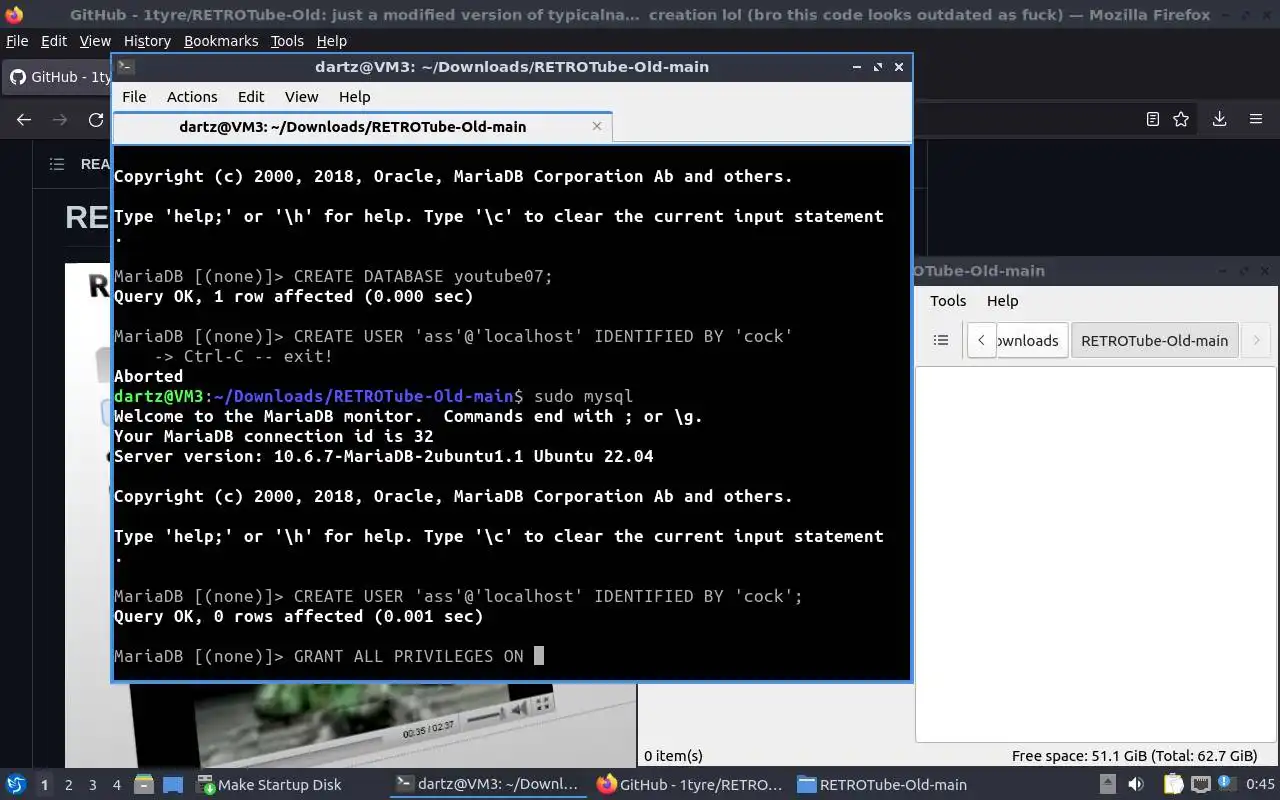
Task: Click the Firefox logo in title bar
Action: click(x=14, y=15)
